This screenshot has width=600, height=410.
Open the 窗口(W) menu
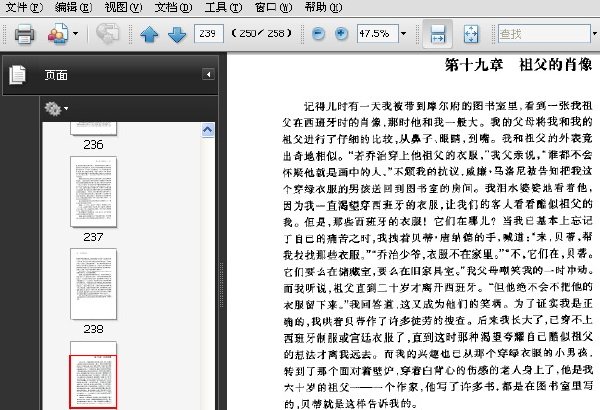(x=273, y=7)
